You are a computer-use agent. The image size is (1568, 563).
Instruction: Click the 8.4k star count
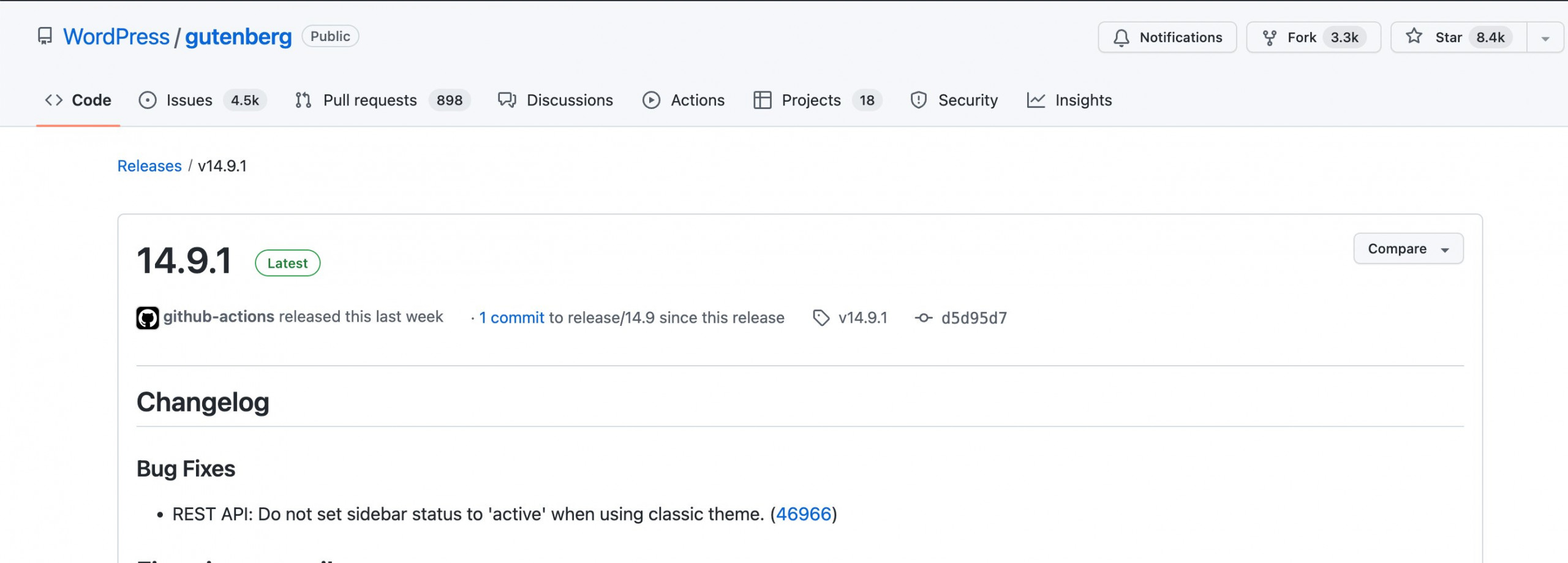click(1490, 37)
